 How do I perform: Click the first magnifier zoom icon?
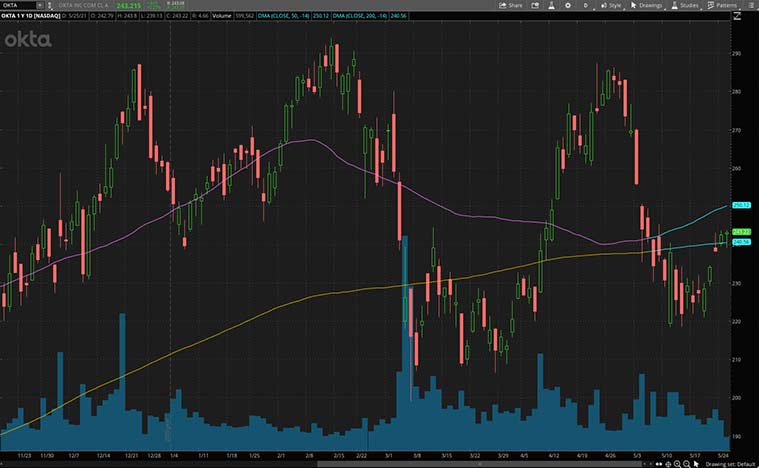pos(677,464)
